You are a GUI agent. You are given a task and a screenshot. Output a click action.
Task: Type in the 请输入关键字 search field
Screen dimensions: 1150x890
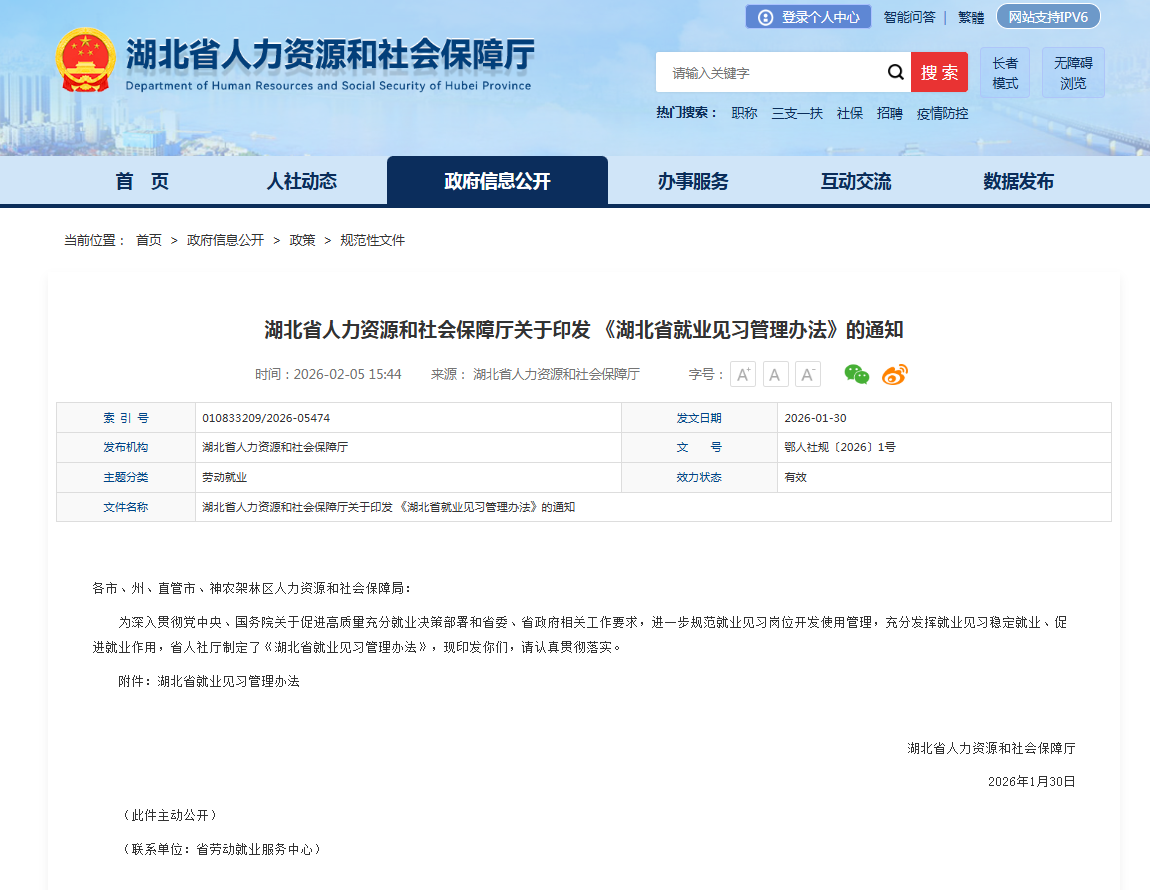[x=770, y=73]
